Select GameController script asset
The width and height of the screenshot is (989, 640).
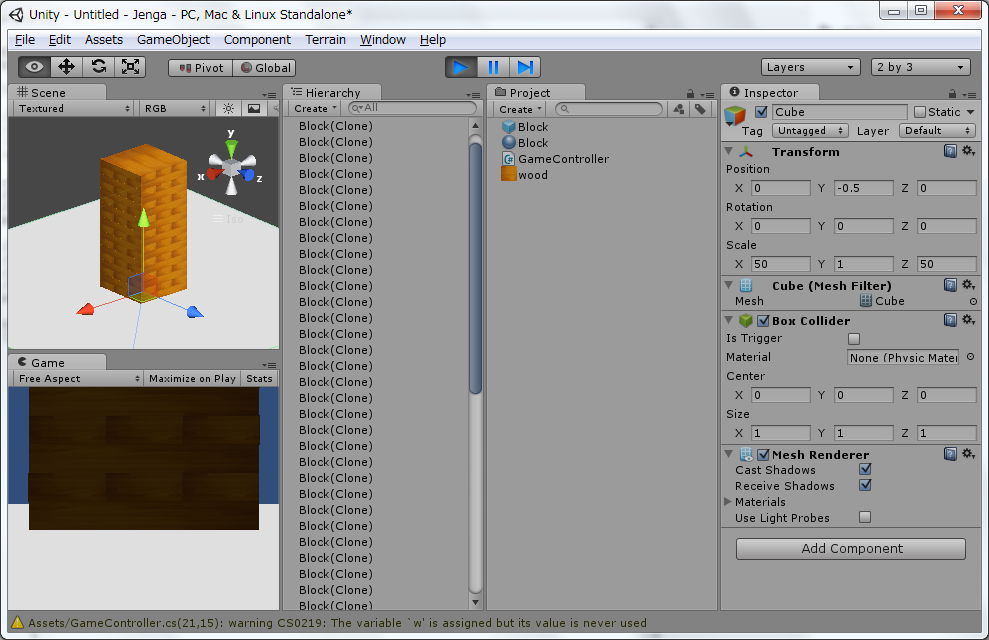click(556, 159)
